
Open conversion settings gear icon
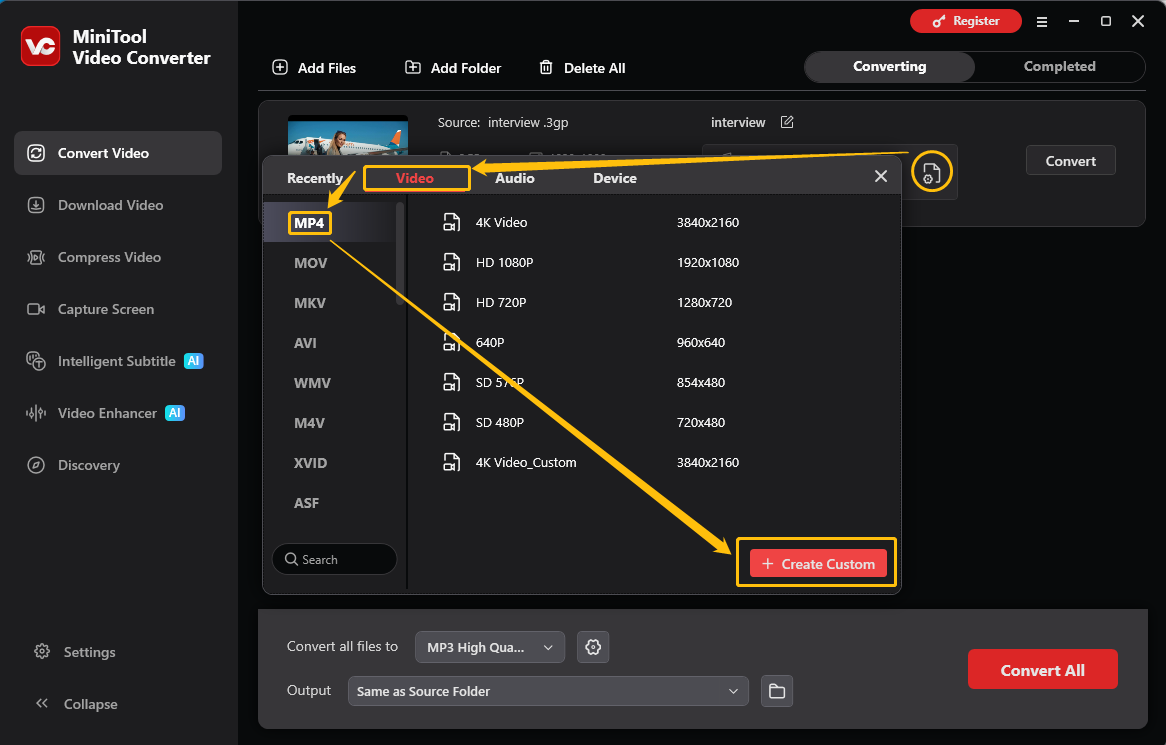pyautogui.click(x=593, y=647)
